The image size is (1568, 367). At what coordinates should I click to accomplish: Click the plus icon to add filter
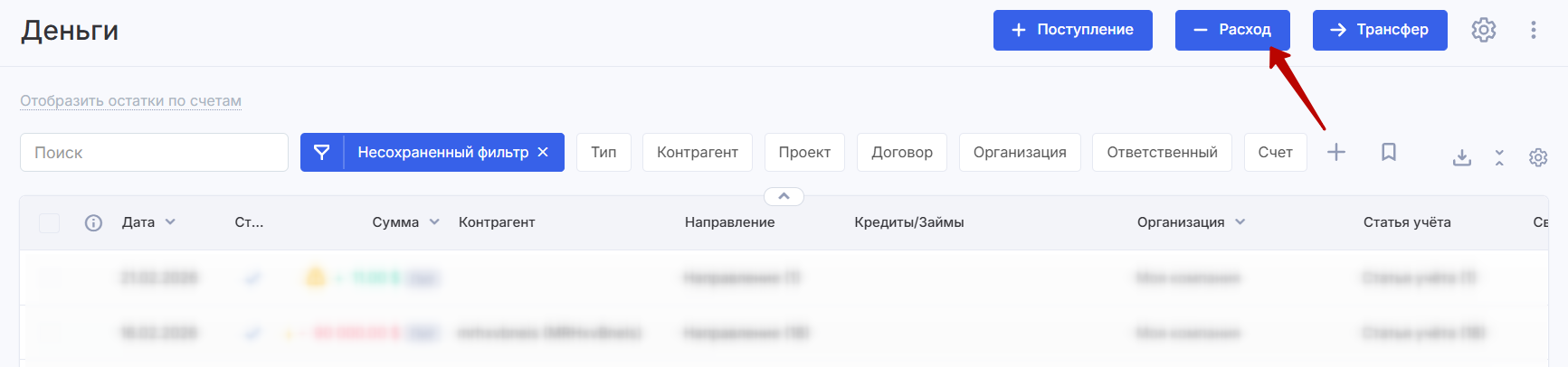tap(1336, 152)
